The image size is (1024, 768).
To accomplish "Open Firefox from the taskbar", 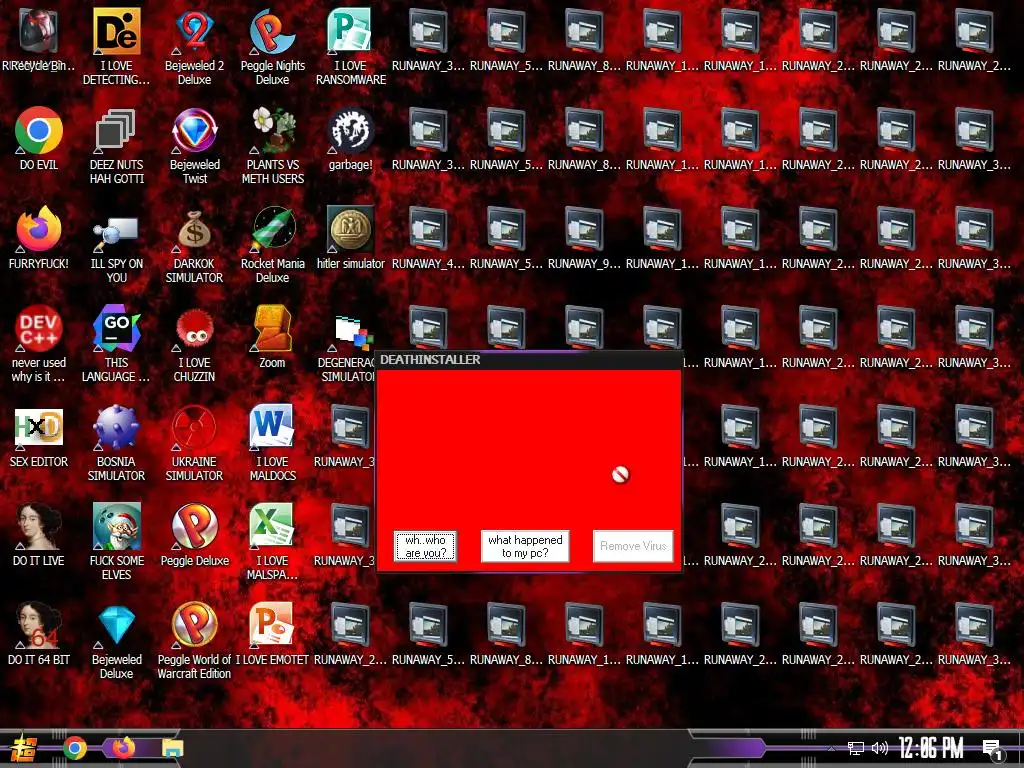I will [x=123, y=747].
